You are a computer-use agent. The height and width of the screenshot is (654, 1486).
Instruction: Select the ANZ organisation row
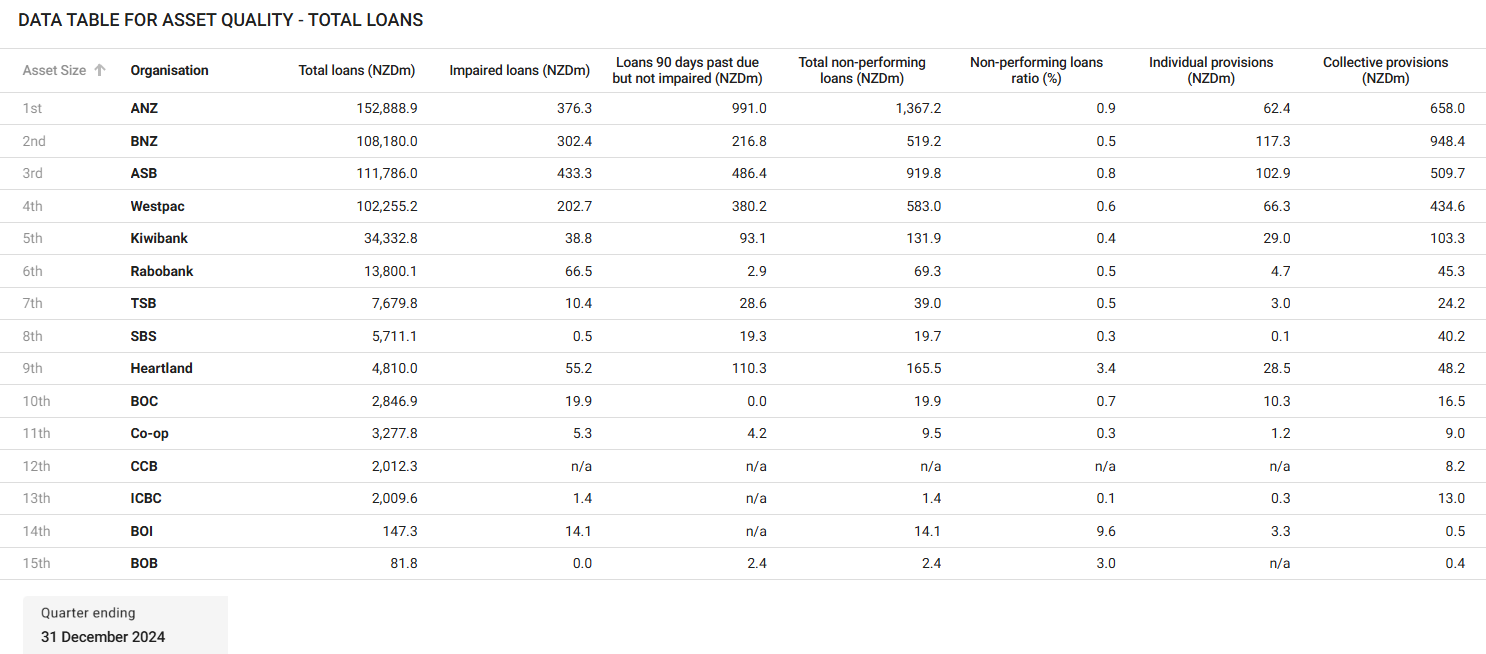(144, 108)
